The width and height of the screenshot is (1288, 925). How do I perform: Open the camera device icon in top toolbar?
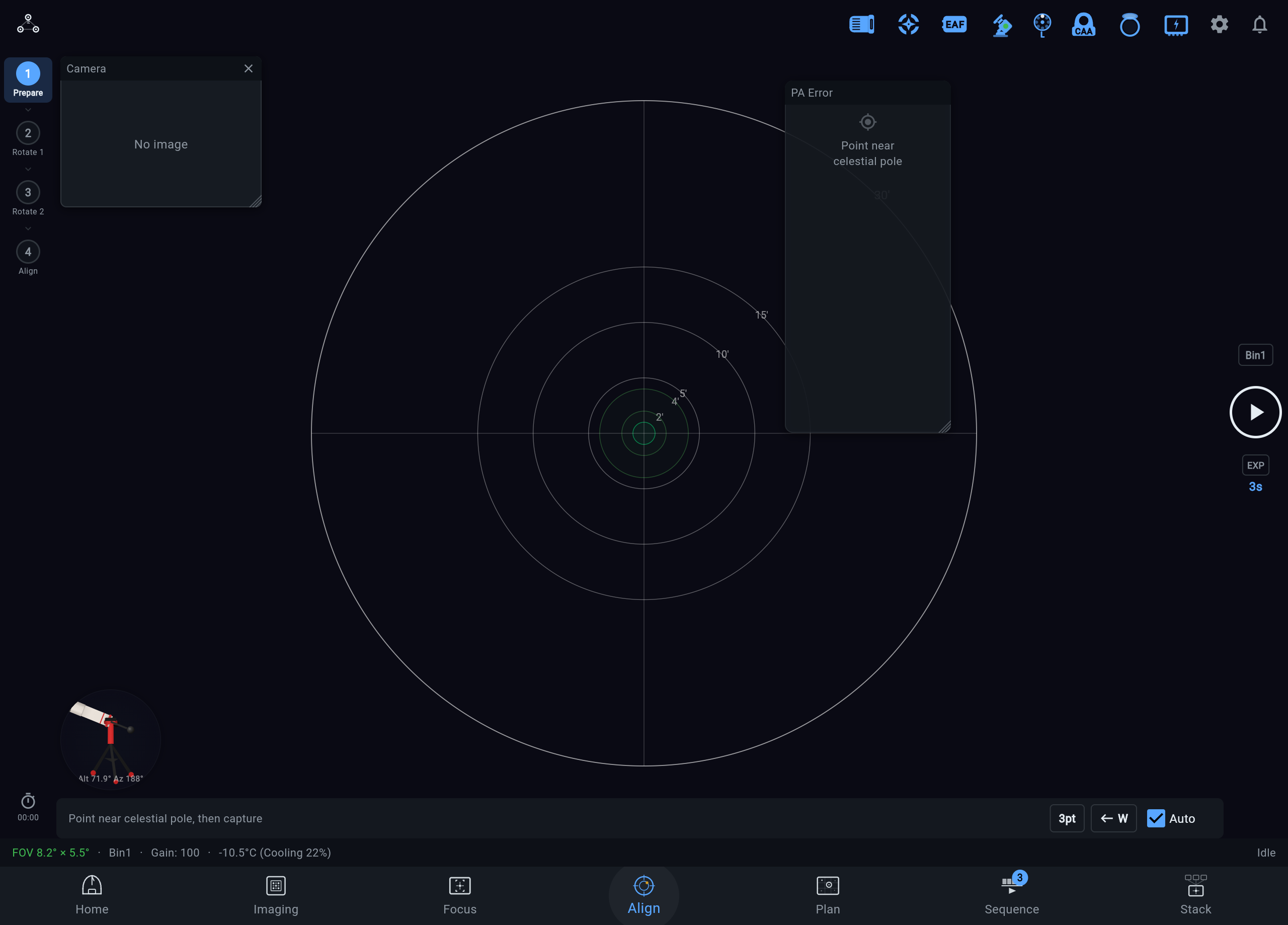click(861, 25)
